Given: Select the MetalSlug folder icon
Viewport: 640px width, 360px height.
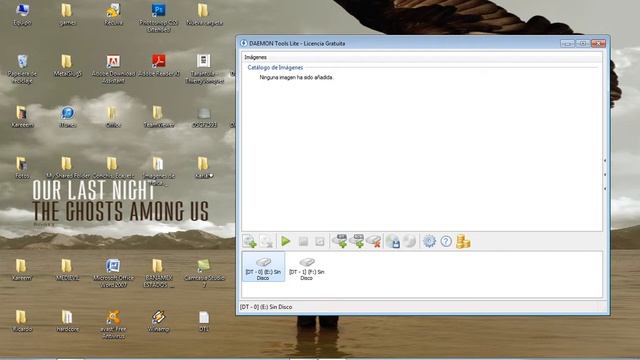Looking at the screenshot, I should point(67,66).
